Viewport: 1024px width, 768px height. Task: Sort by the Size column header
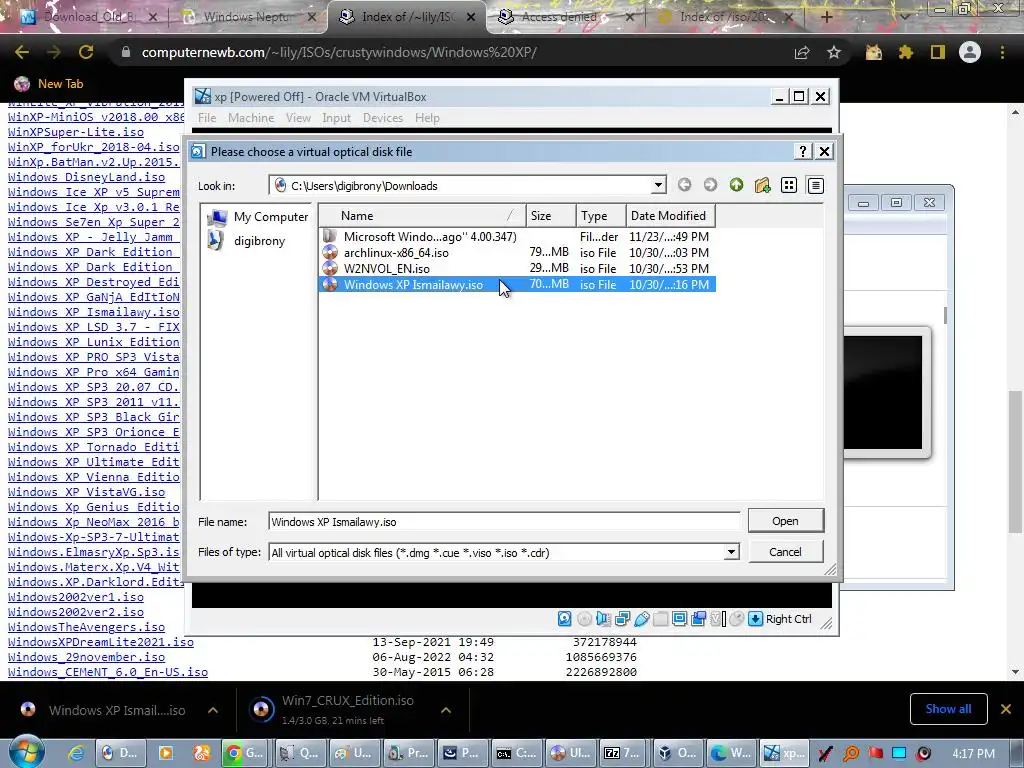551,216
